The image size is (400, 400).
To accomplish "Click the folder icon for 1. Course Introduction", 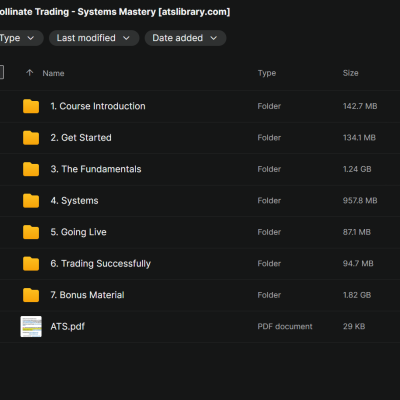I will 31,106.
